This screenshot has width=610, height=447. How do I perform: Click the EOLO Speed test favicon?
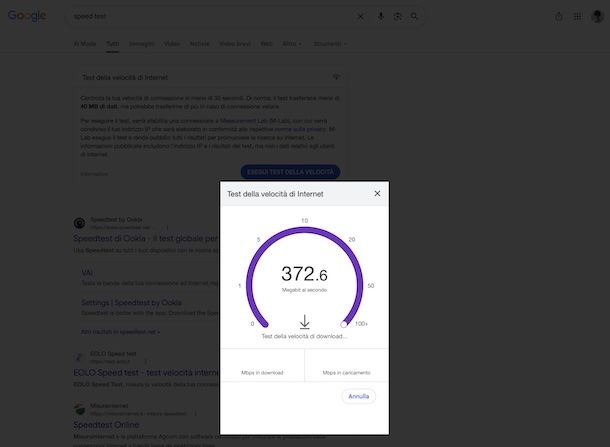79,357
